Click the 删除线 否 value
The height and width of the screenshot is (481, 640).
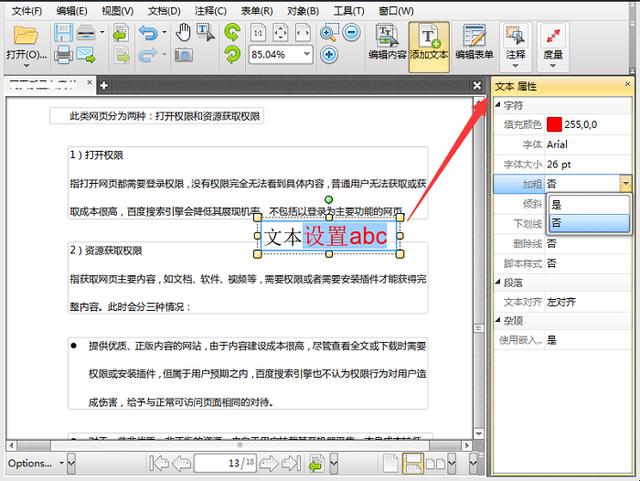coord(589,244)
